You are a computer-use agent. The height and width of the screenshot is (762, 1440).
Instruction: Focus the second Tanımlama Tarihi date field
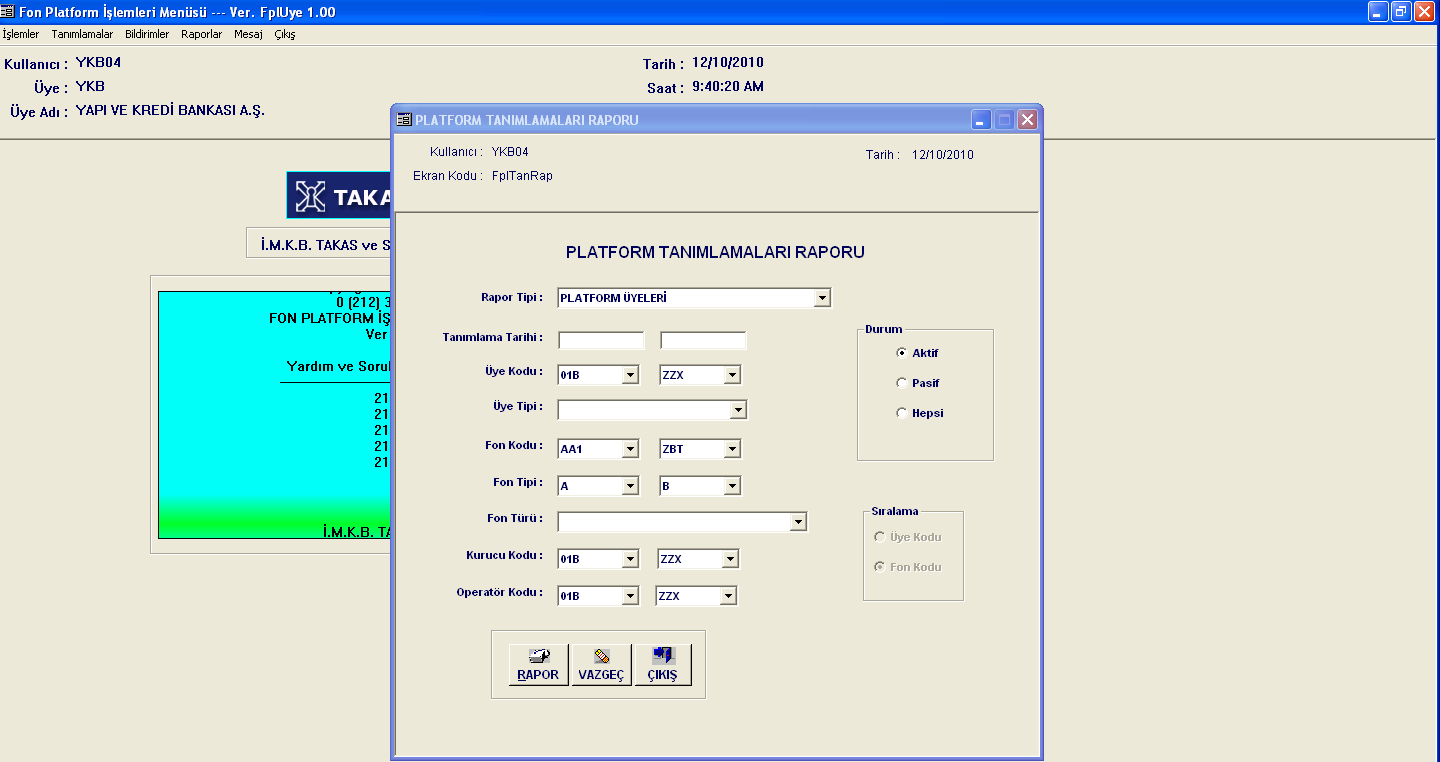tap(703, 340)
